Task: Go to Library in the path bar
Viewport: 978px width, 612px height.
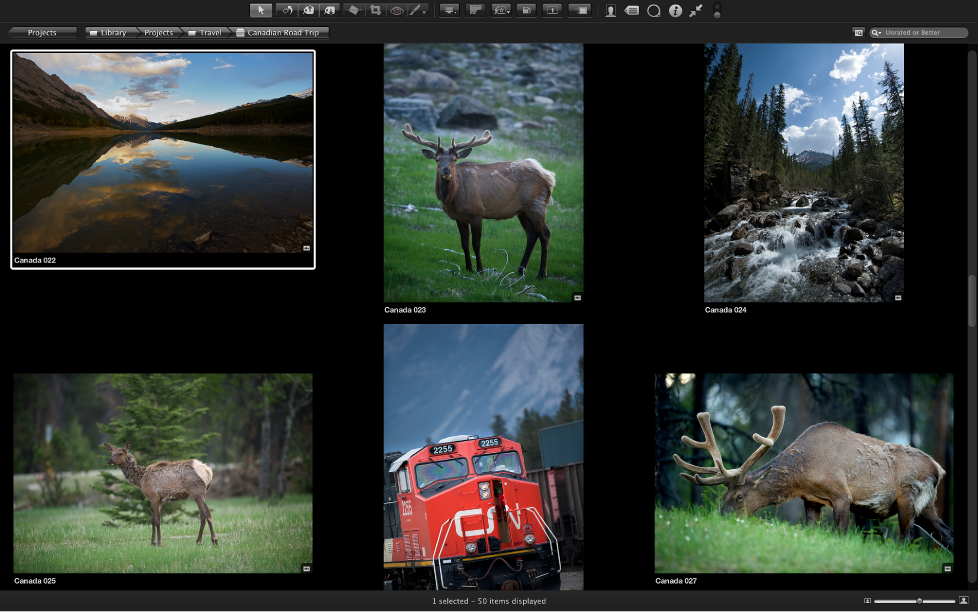Action: point(108,33)
